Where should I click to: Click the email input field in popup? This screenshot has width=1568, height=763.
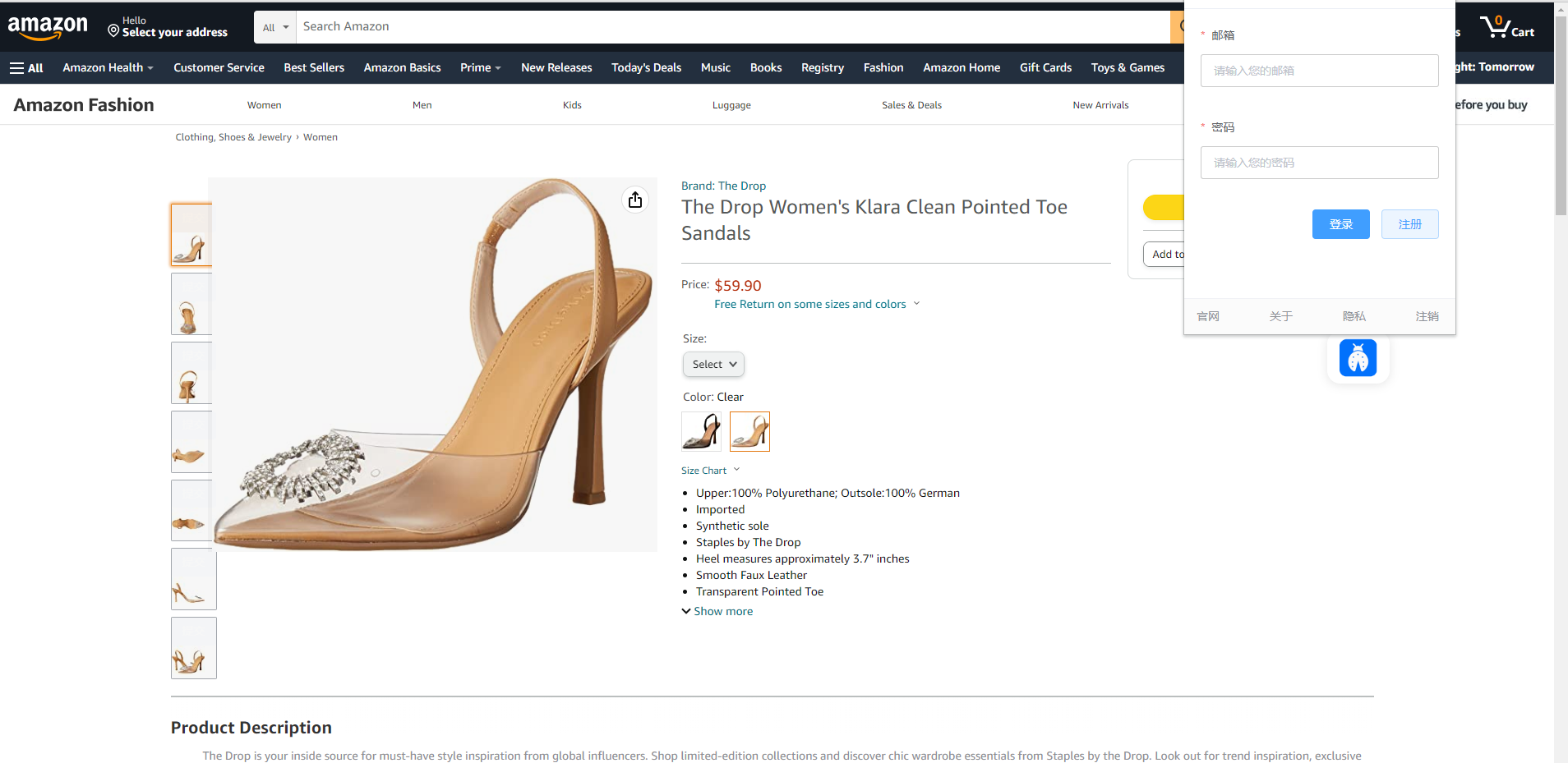pos(1319,71)
